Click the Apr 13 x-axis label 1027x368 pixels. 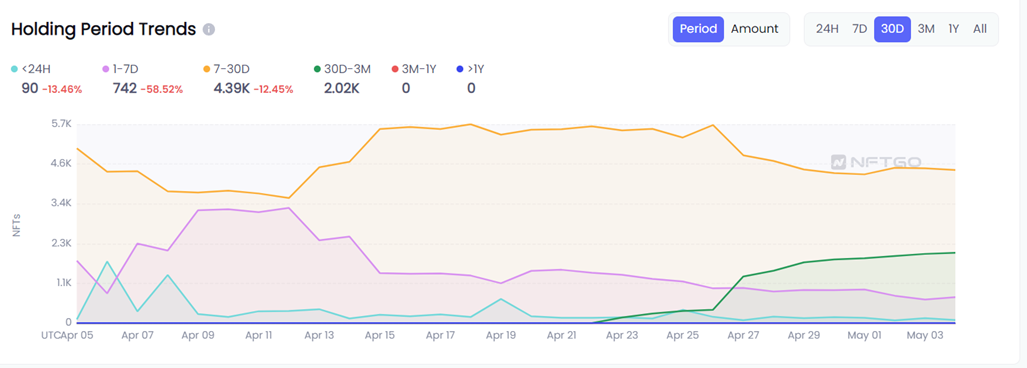(x=319, y=335)
